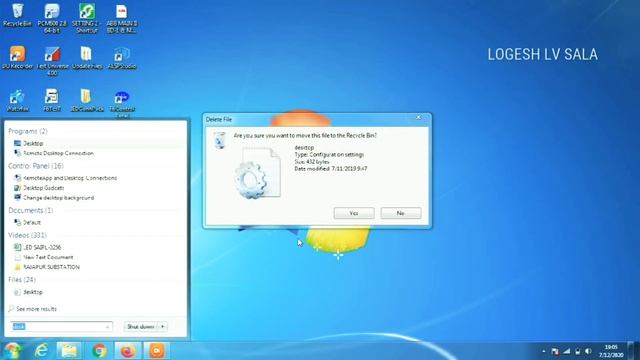Click the Control Panel (16) group header

click(36, 166)
